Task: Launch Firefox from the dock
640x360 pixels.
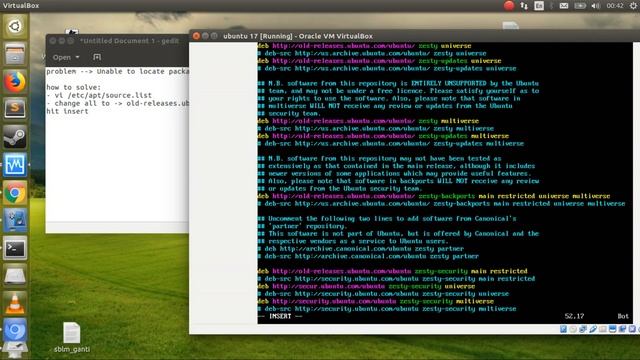Action: 15,82
